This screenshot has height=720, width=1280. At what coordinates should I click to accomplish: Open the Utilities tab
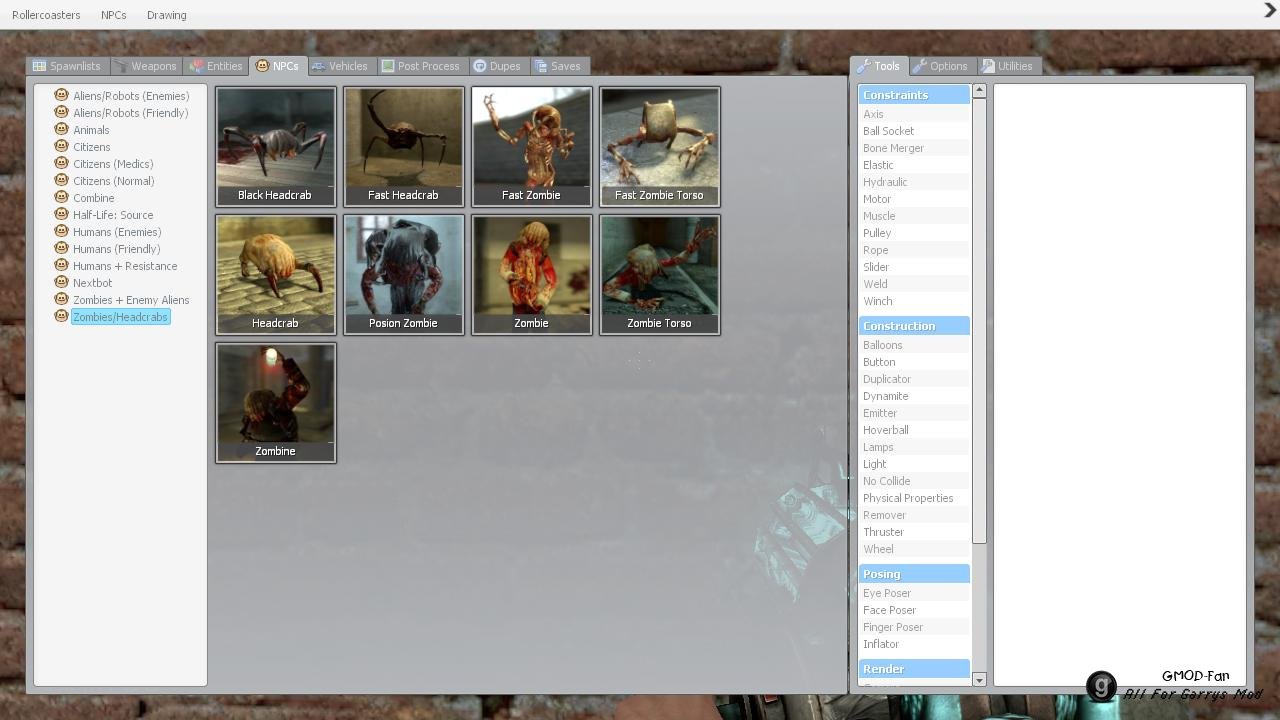tap(1008, 66)
